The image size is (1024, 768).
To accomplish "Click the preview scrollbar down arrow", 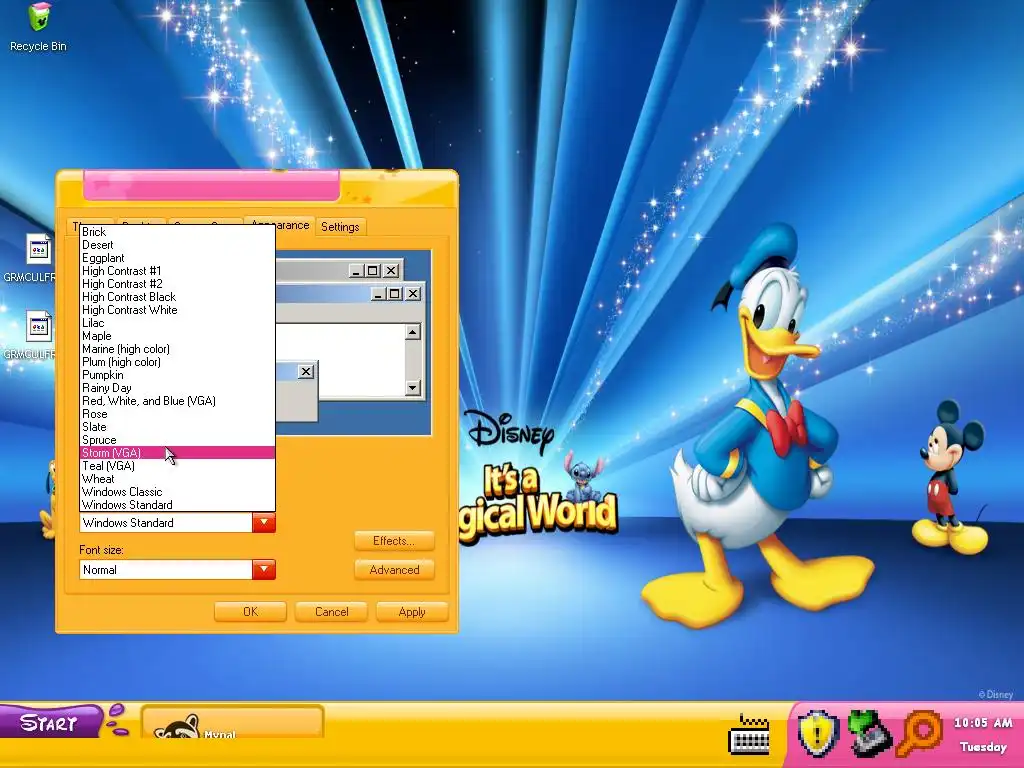I will [x=413, y=388].
